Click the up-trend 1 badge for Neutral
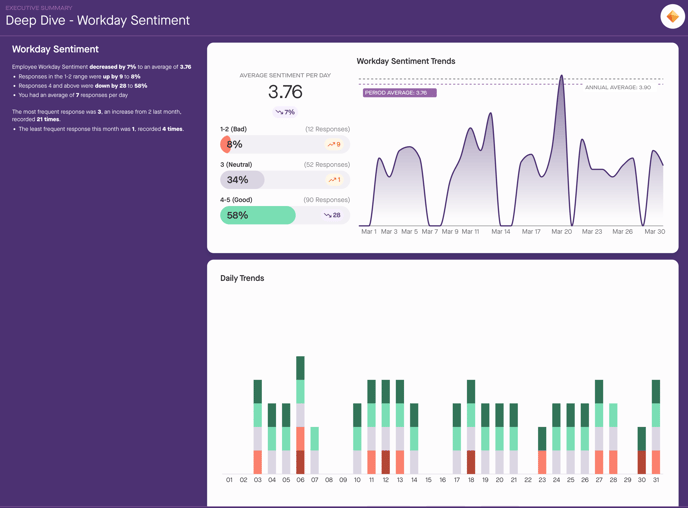Viewport: 688px width, 508px height. [334, 180]
